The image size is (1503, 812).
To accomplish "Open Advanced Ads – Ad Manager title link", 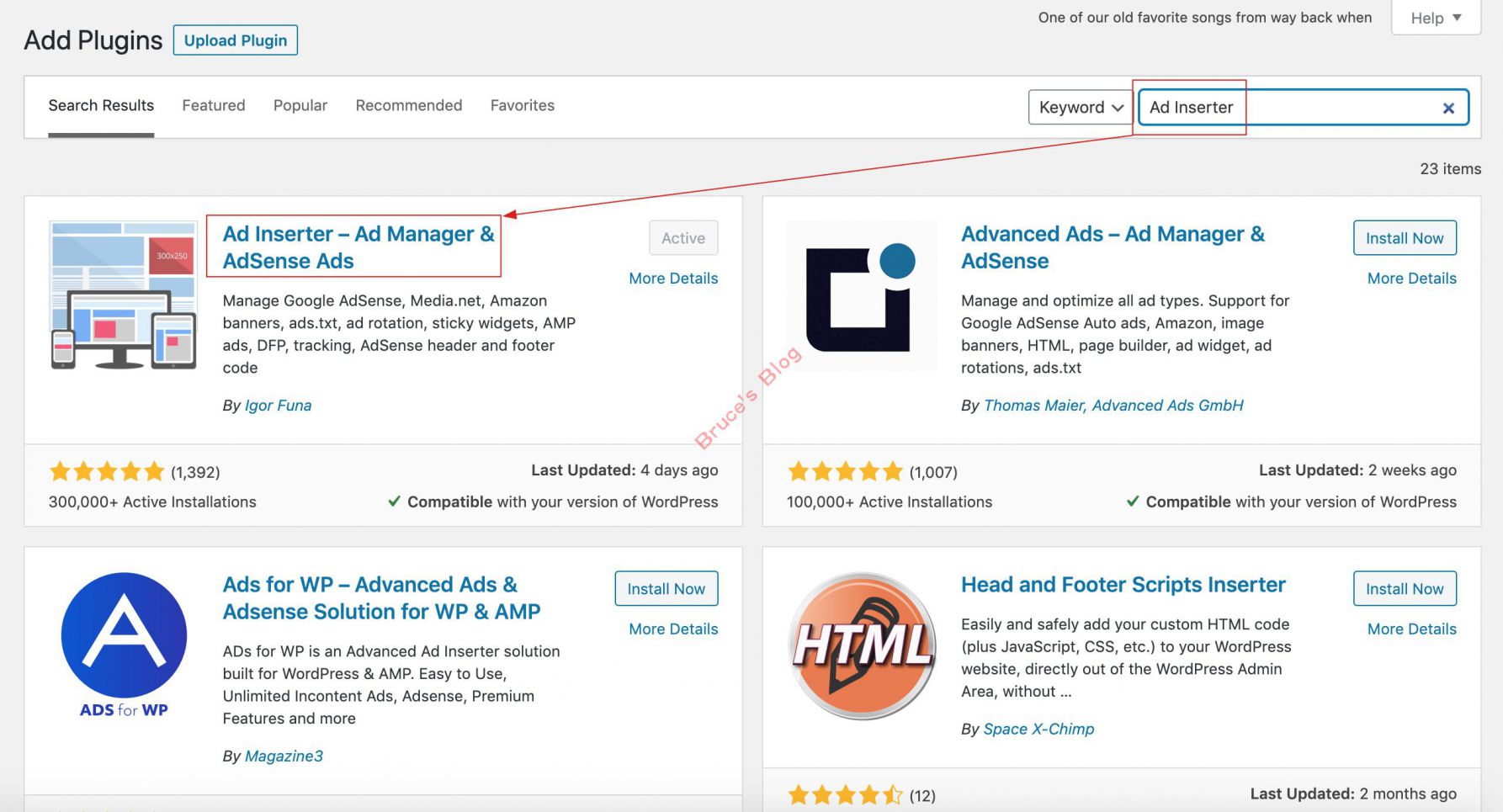I will coord(1113,247).
